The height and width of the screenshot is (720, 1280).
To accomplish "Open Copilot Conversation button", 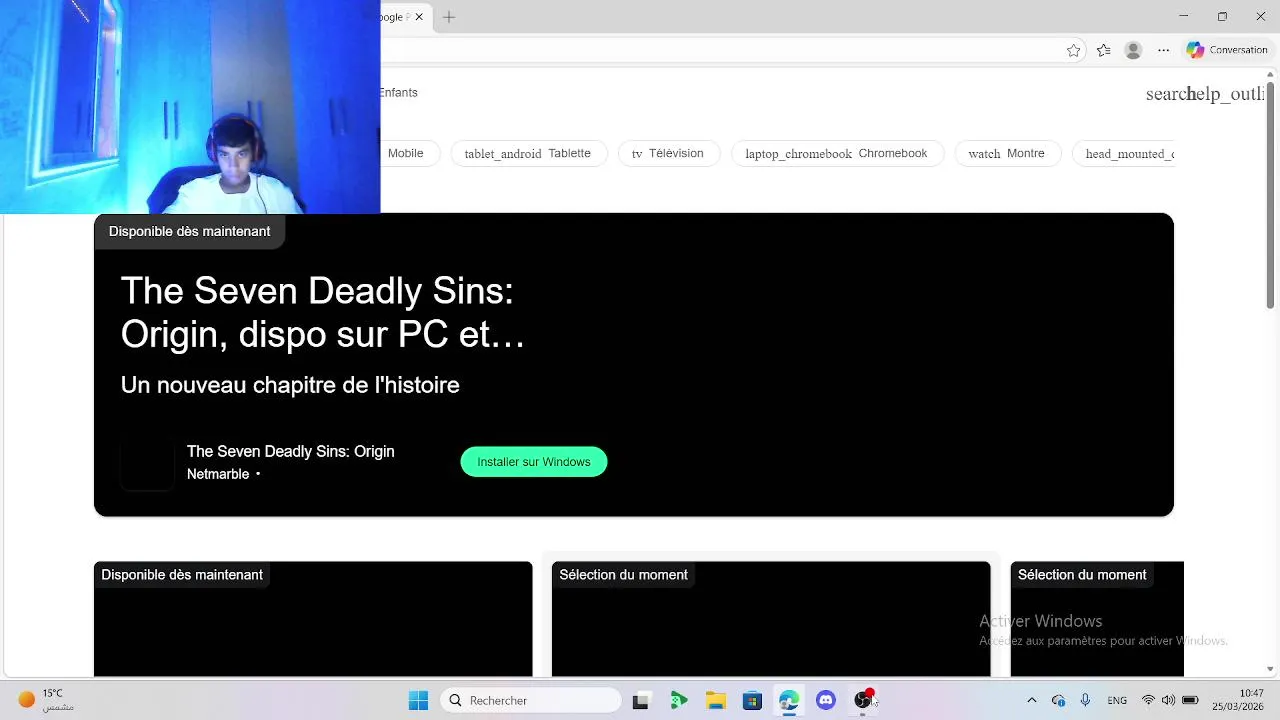I will pos(1227,50).
